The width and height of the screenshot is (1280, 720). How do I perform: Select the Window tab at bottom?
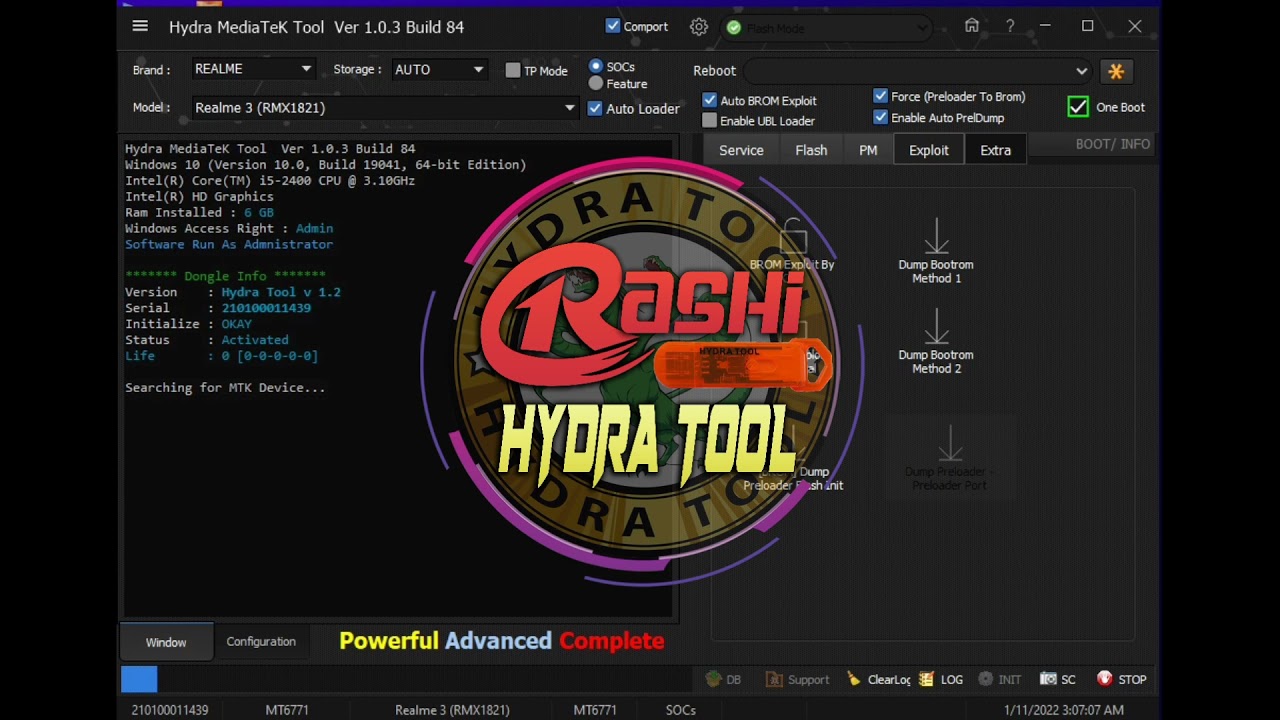pos(166,642)
